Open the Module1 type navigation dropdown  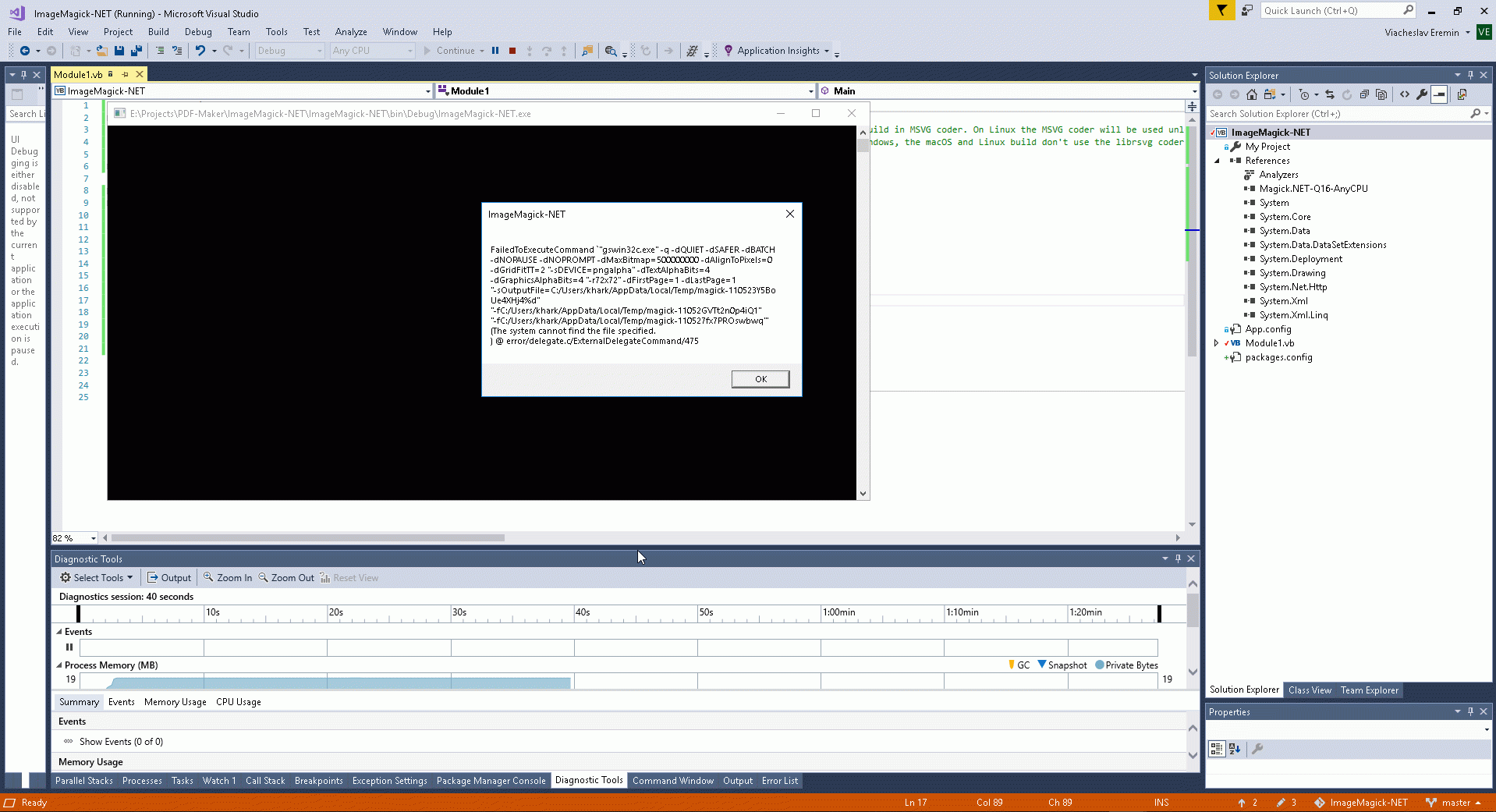[626, 91]
